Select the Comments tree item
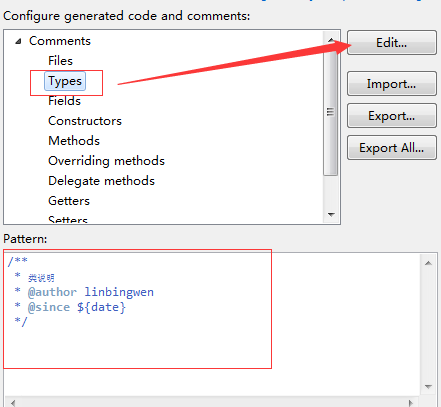Image resolution: width=441 pixels, height=407 pixels. [x=60, y=41]
